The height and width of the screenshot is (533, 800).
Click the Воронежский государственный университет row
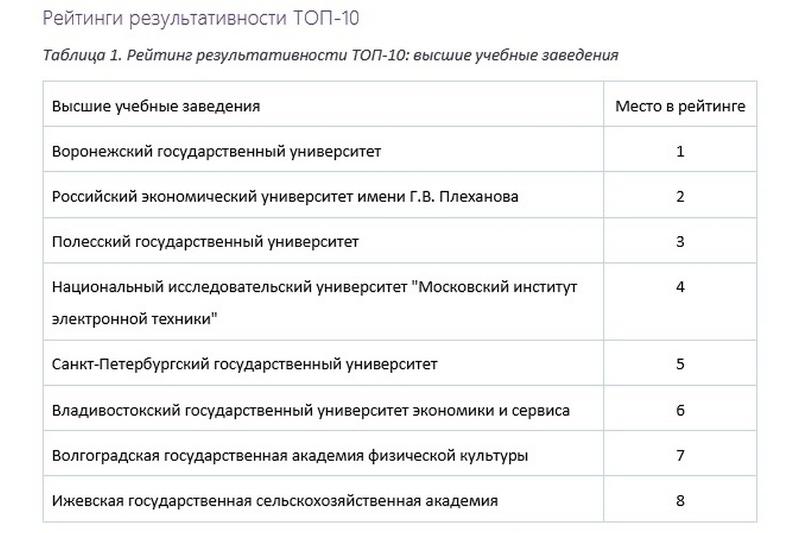click(x=217, y=152)
